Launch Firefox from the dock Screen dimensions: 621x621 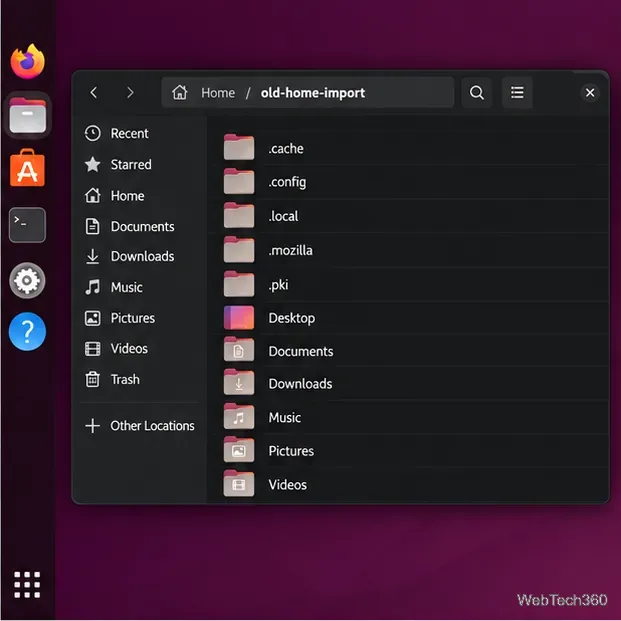pyautogui.click(x=27, y=61)
